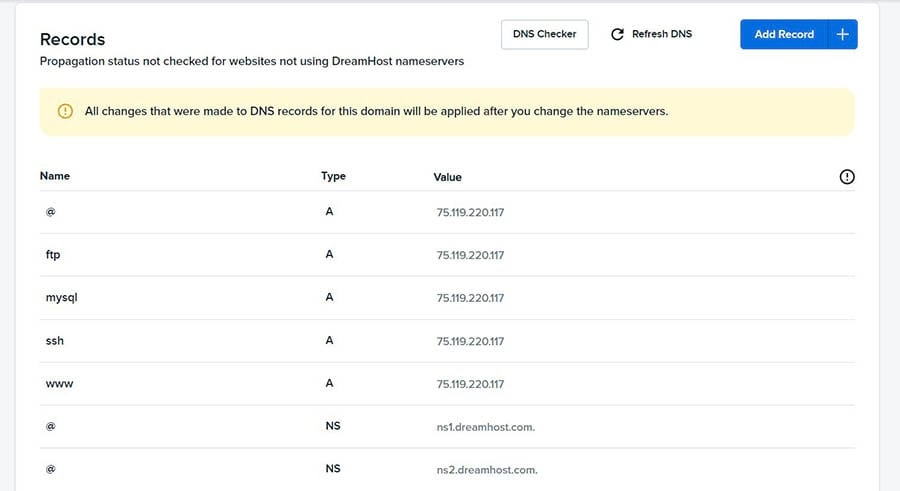
Task: Click the plus icon beside Add Record
Action: (x=842, y=34)
